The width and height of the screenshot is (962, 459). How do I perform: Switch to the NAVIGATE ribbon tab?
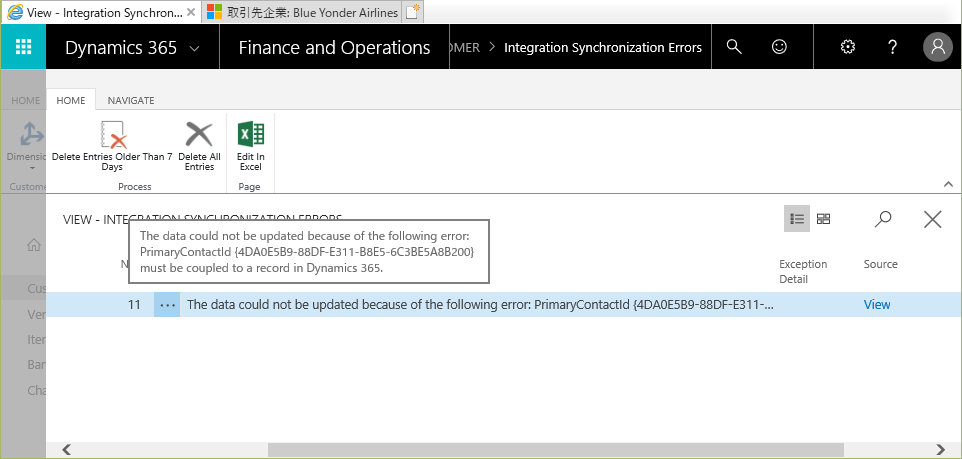point(131,100)
